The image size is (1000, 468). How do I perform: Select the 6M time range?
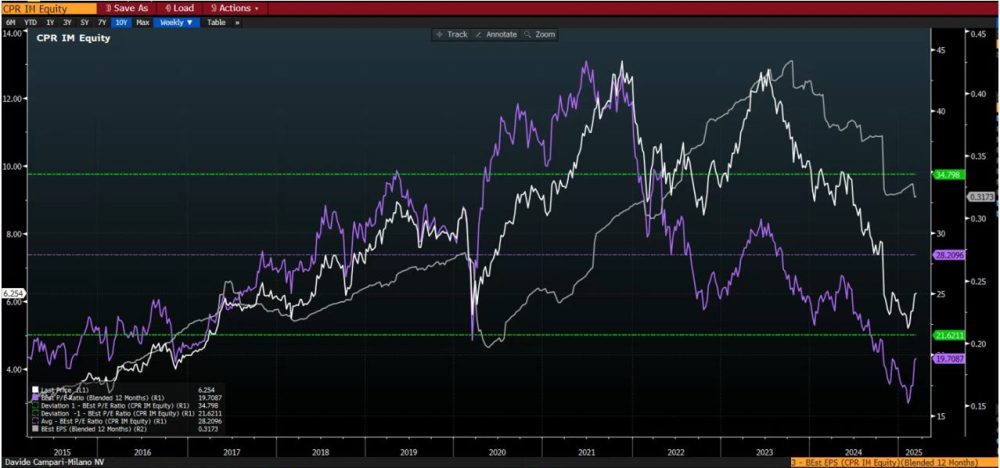pyautogui.click(x=11, y=21)
